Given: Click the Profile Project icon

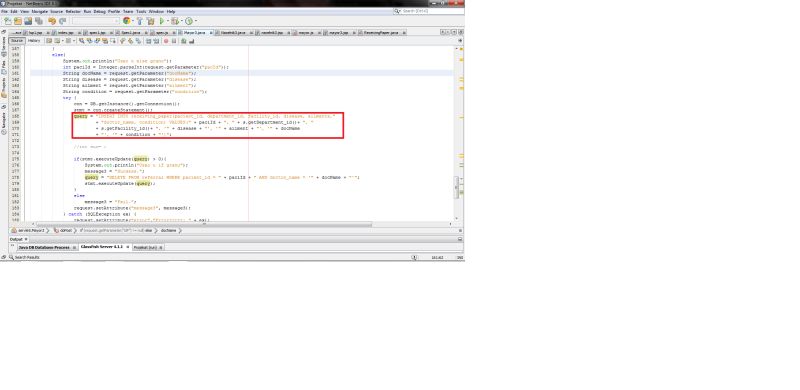Looking at the screenshot, I should (x=189, y=21).
